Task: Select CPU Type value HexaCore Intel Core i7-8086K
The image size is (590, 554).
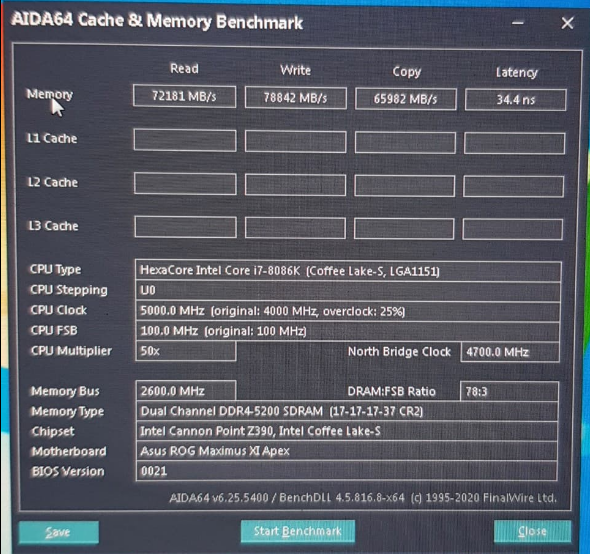Action: 348,271
